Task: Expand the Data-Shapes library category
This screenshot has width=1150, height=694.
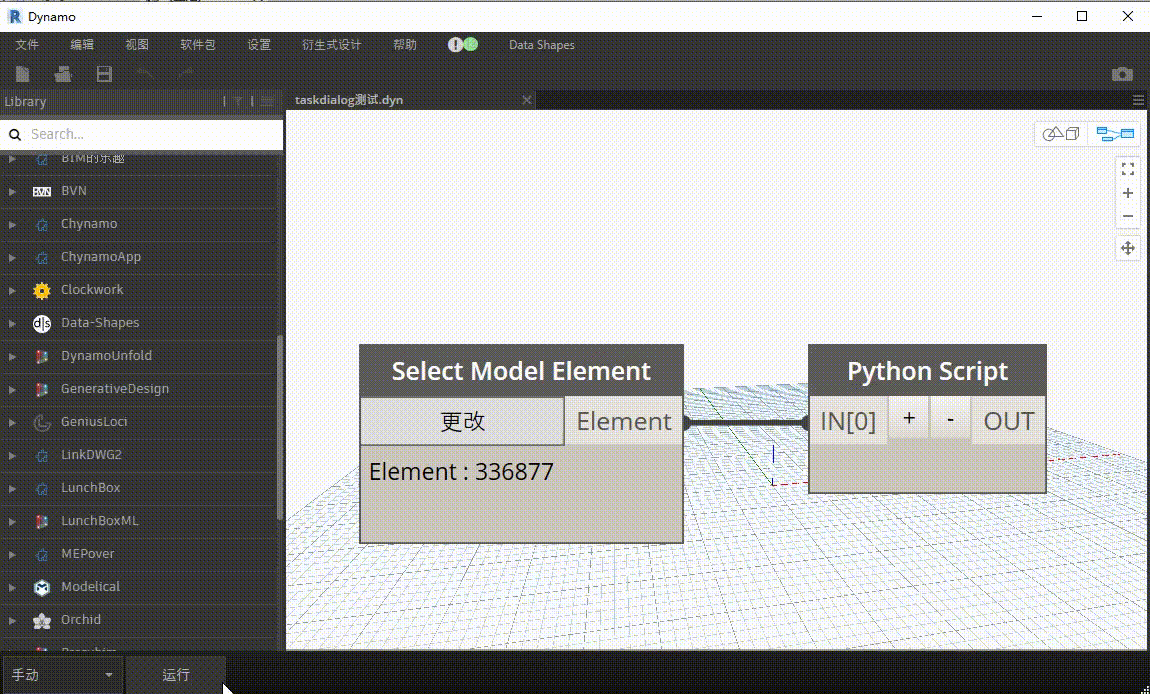Action: tap(12, 323)
